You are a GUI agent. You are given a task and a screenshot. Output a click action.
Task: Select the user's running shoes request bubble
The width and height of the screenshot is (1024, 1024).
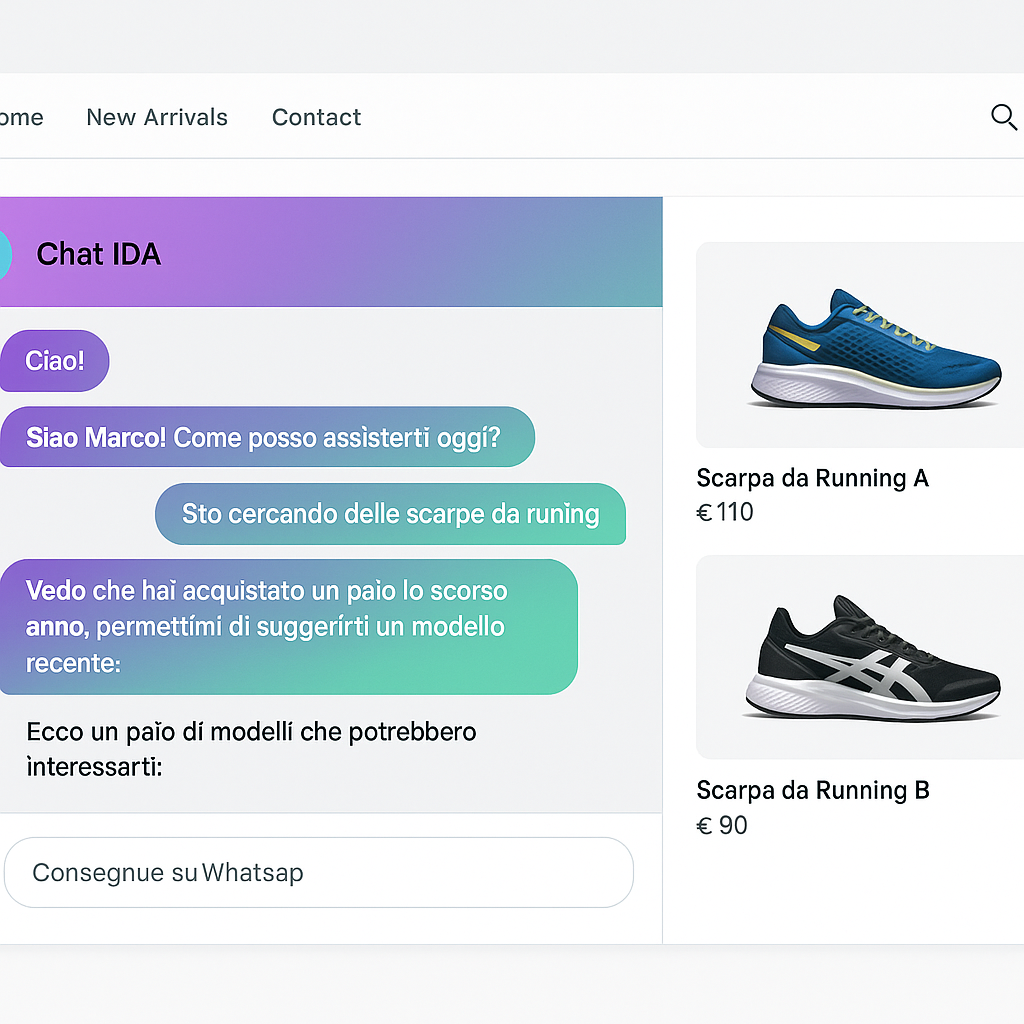click(x=390, y=514)
